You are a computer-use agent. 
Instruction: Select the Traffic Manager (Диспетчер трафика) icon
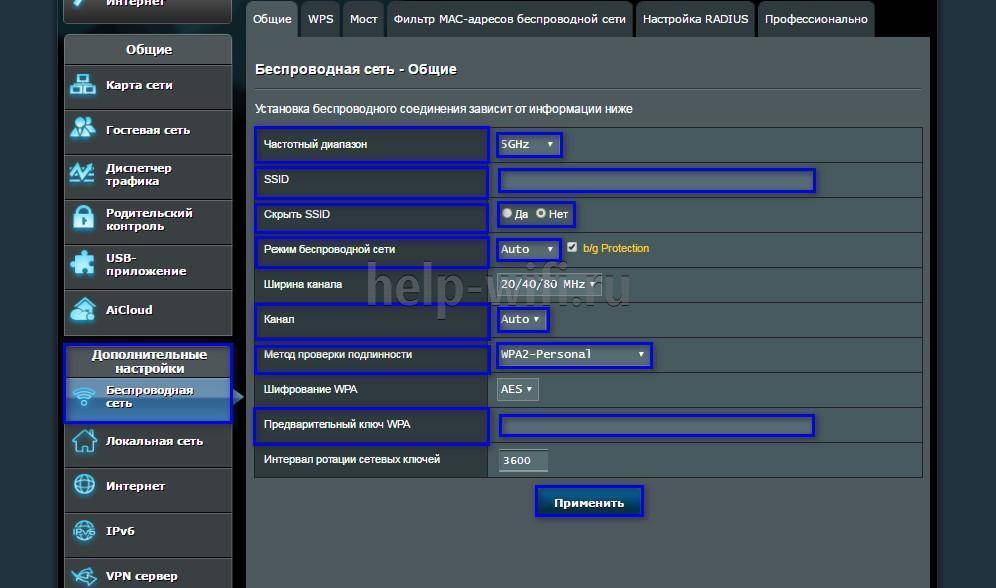[83, 175]
